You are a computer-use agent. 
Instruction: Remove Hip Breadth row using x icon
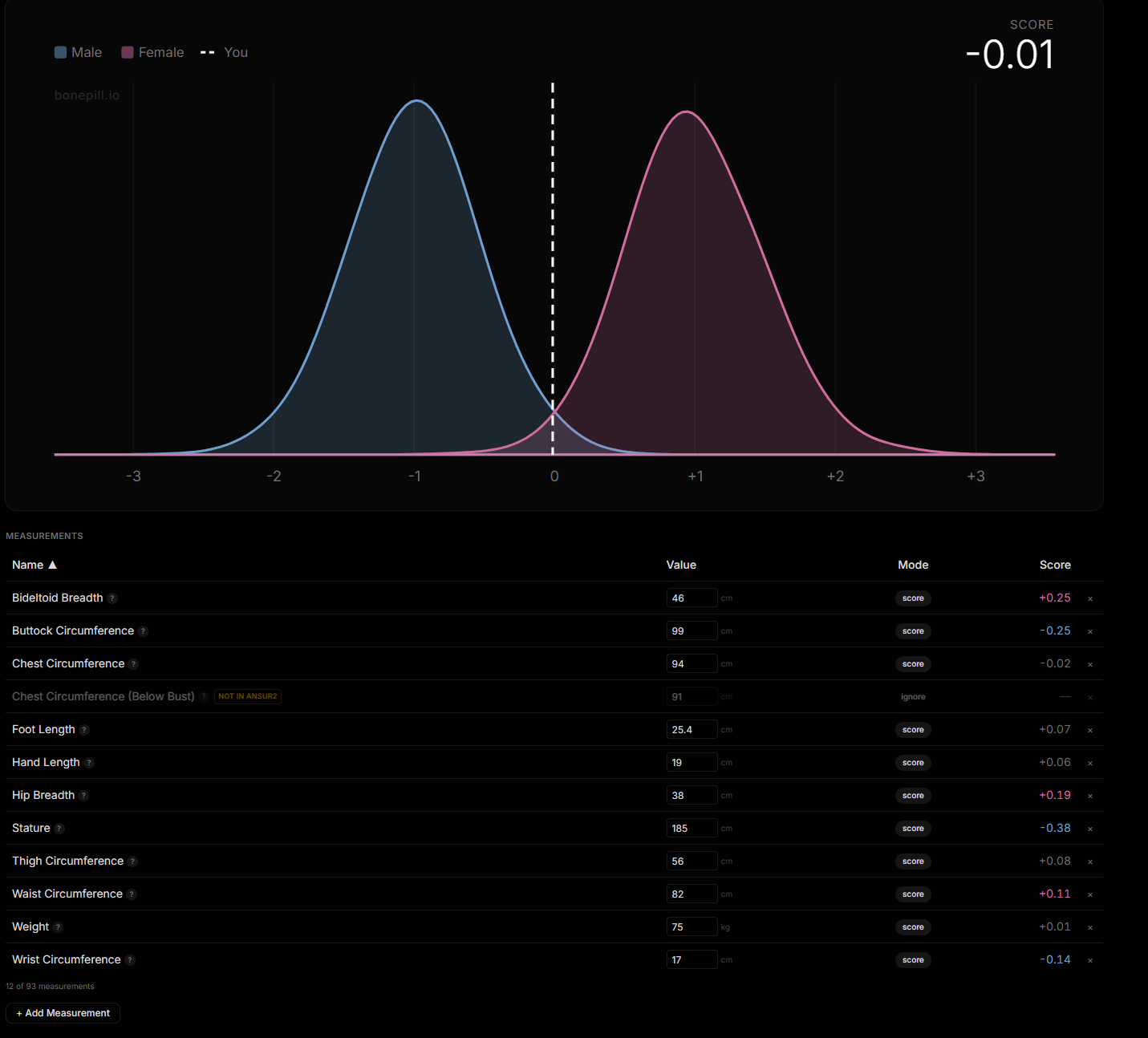[1090, 796]
